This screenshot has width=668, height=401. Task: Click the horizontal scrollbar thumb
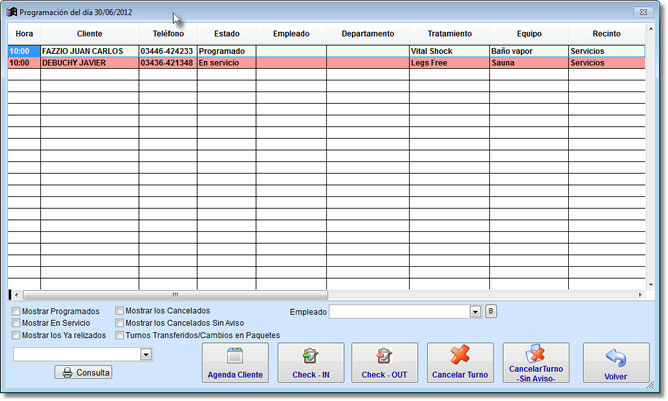pos(176,294)
